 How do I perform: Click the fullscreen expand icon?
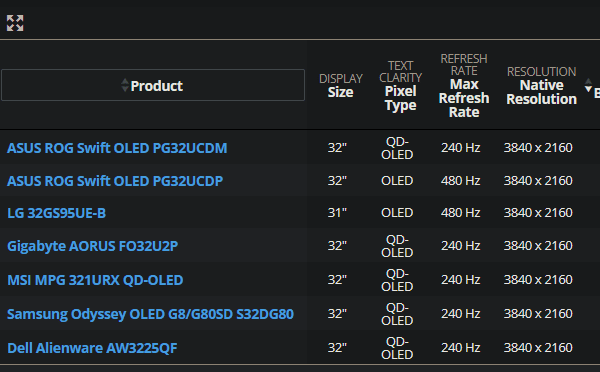point(15,23)
